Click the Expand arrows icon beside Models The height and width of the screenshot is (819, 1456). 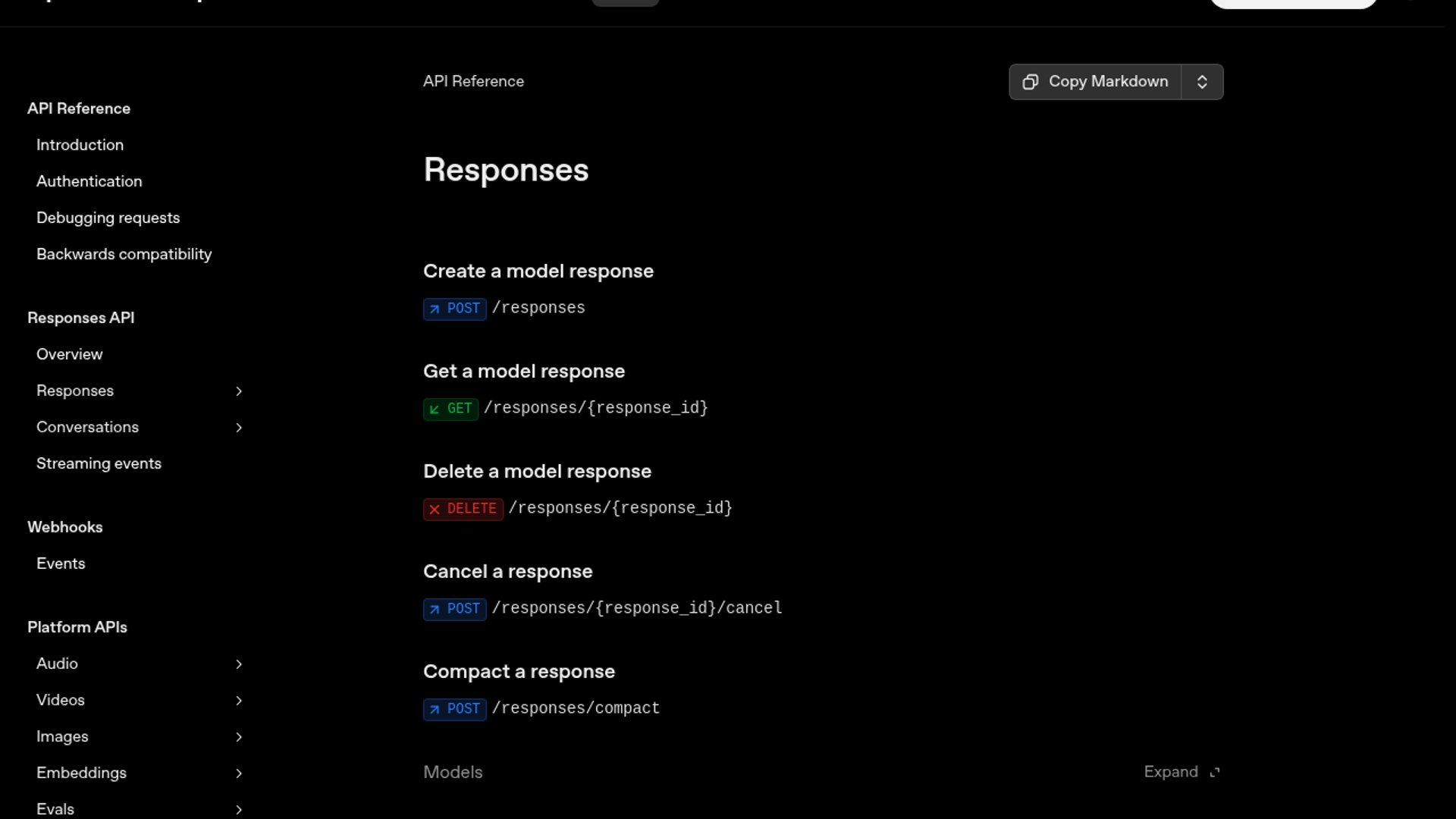coord(1215,772)
